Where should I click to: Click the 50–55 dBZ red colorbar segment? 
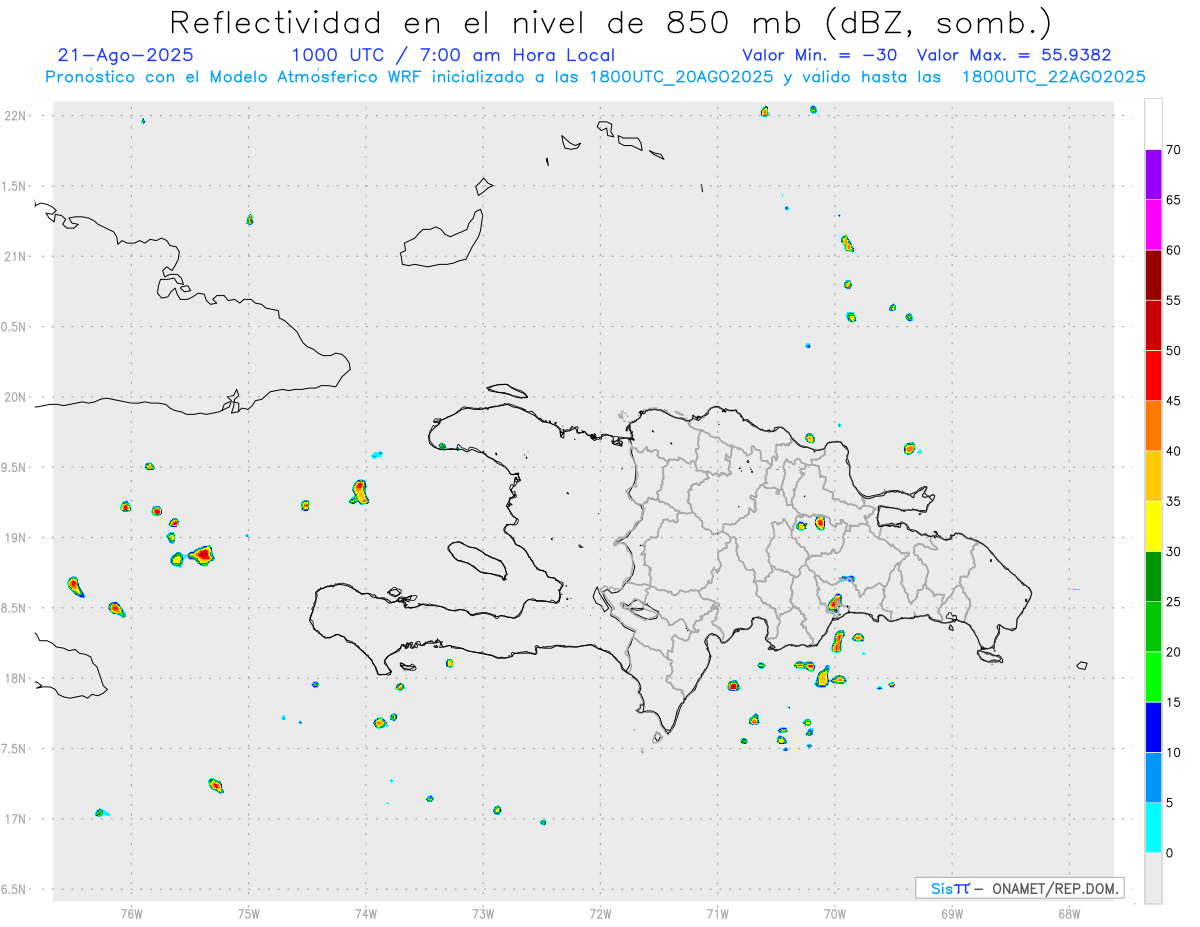point(1153,326)
